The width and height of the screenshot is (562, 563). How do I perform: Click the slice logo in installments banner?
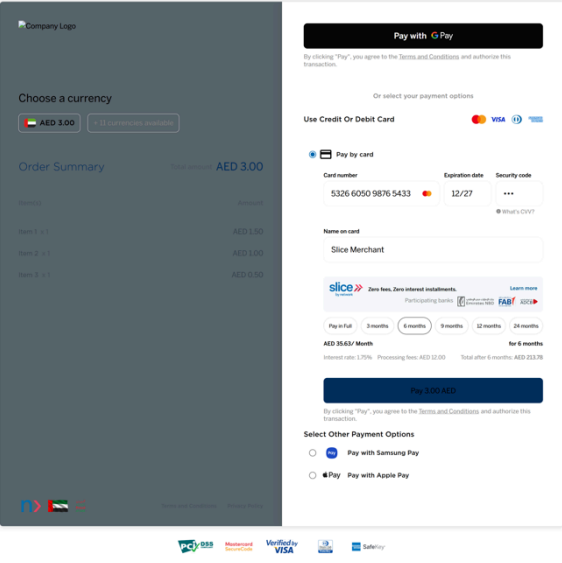tap(346, 289)
